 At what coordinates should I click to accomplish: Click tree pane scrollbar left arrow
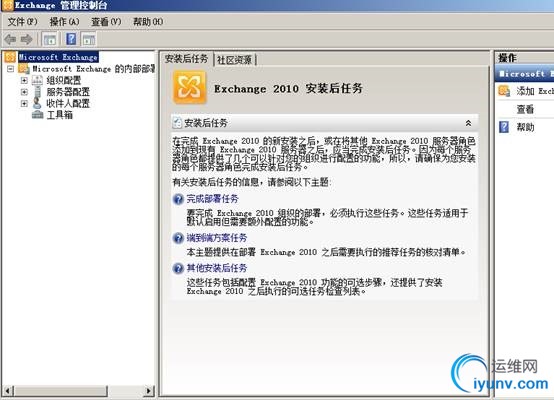[8, 390]
